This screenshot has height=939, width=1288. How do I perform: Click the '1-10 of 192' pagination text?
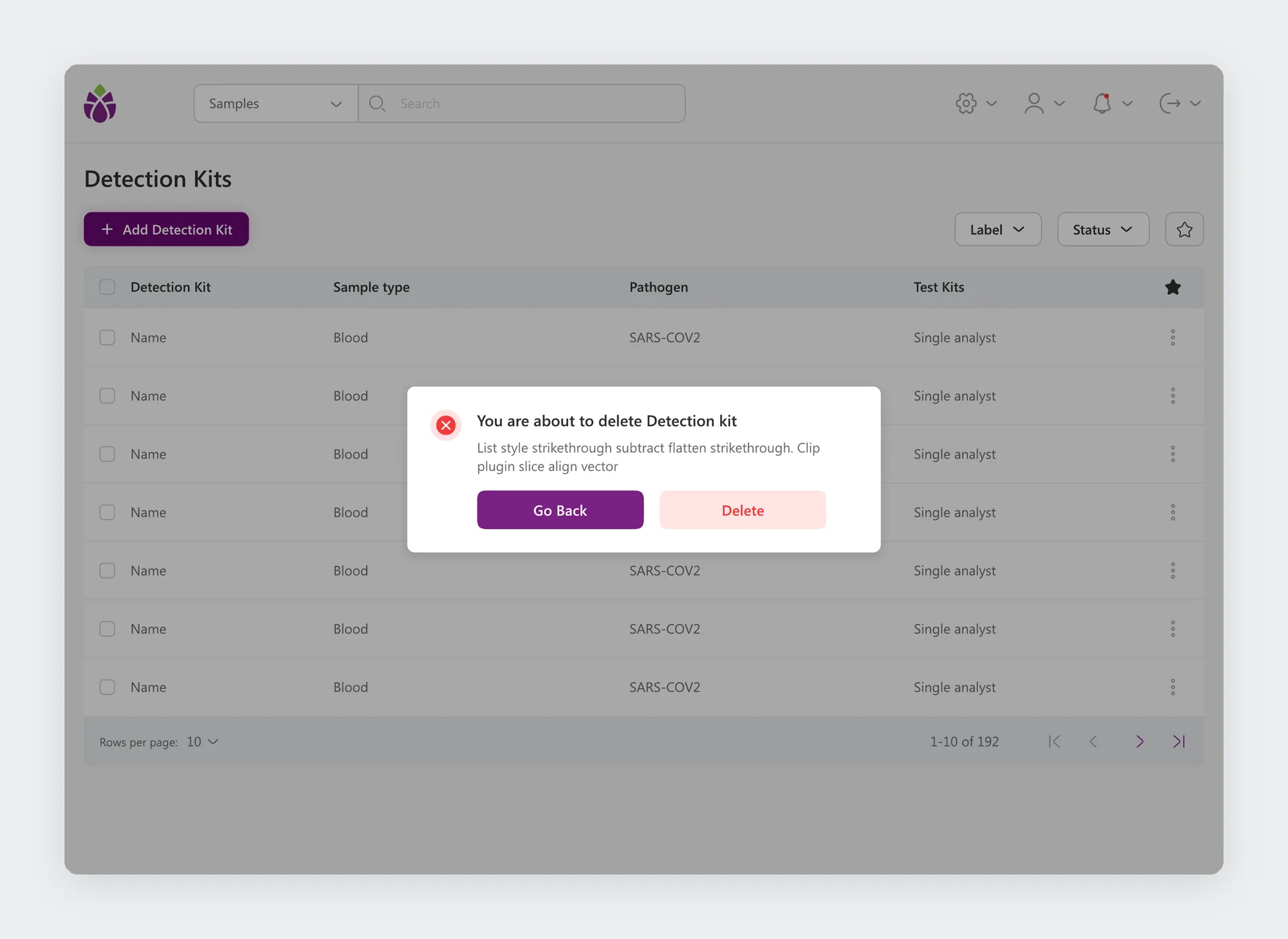[964, 742]
